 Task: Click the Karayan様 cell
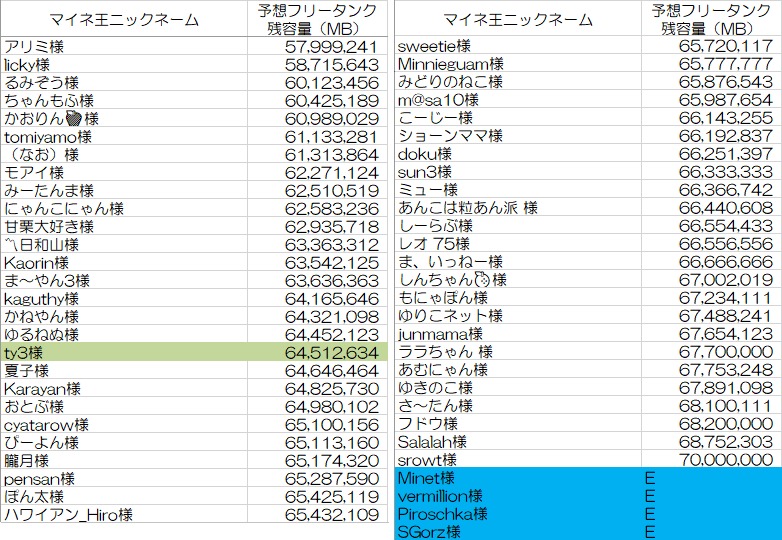[124, 388]
